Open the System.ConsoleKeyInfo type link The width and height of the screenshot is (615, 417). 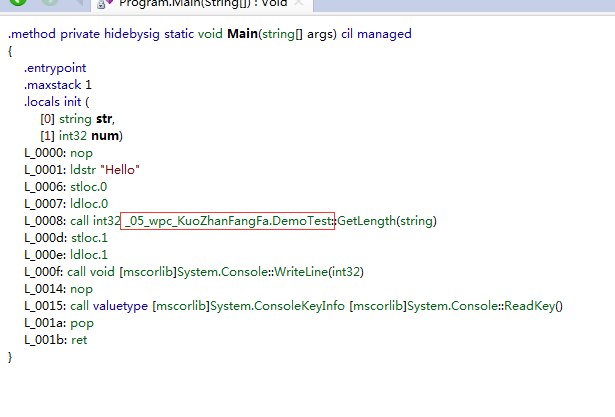pos(277,306)
